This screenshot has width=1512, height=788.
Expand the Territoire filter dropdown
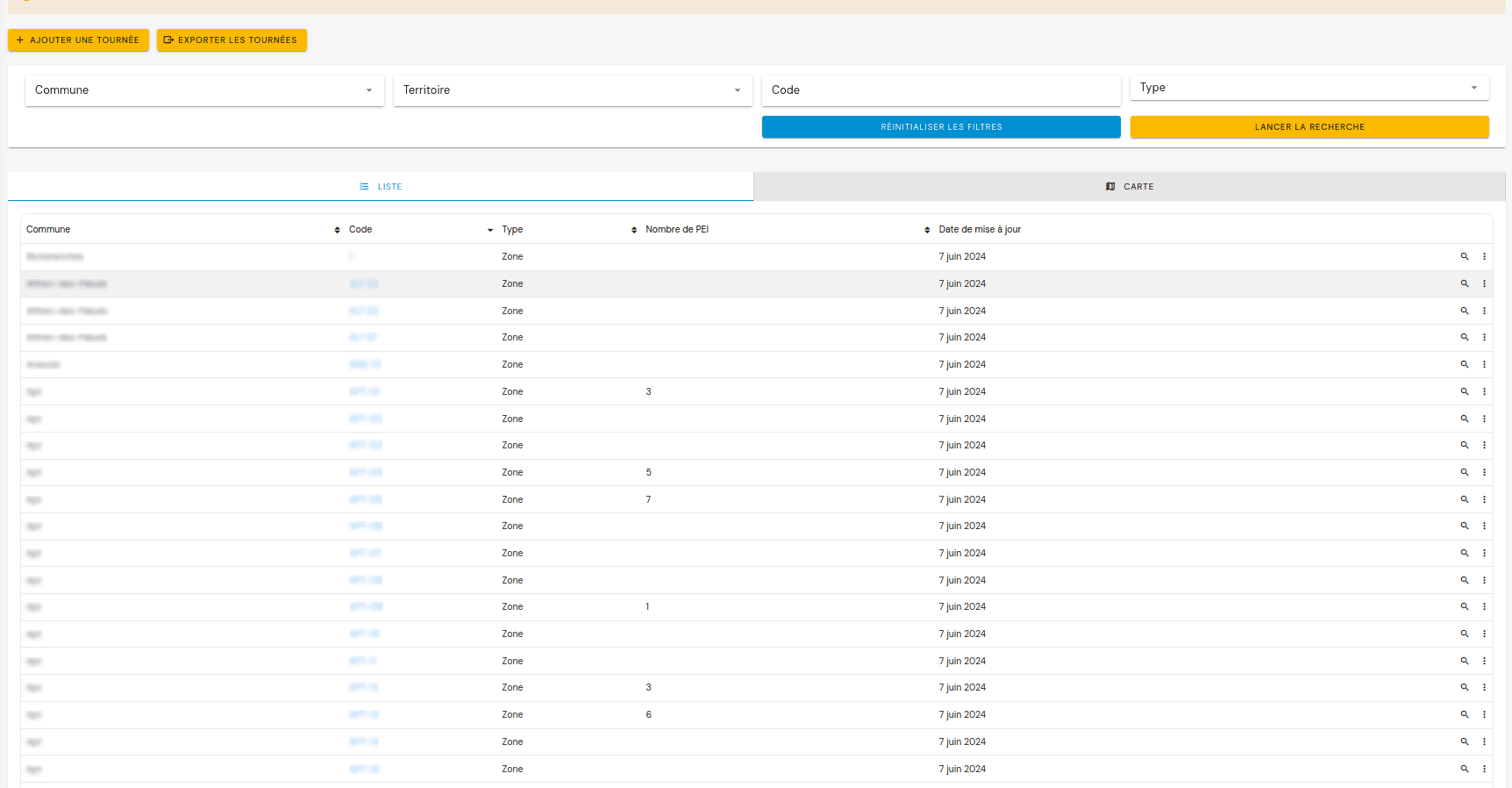(x=573, y=90)
